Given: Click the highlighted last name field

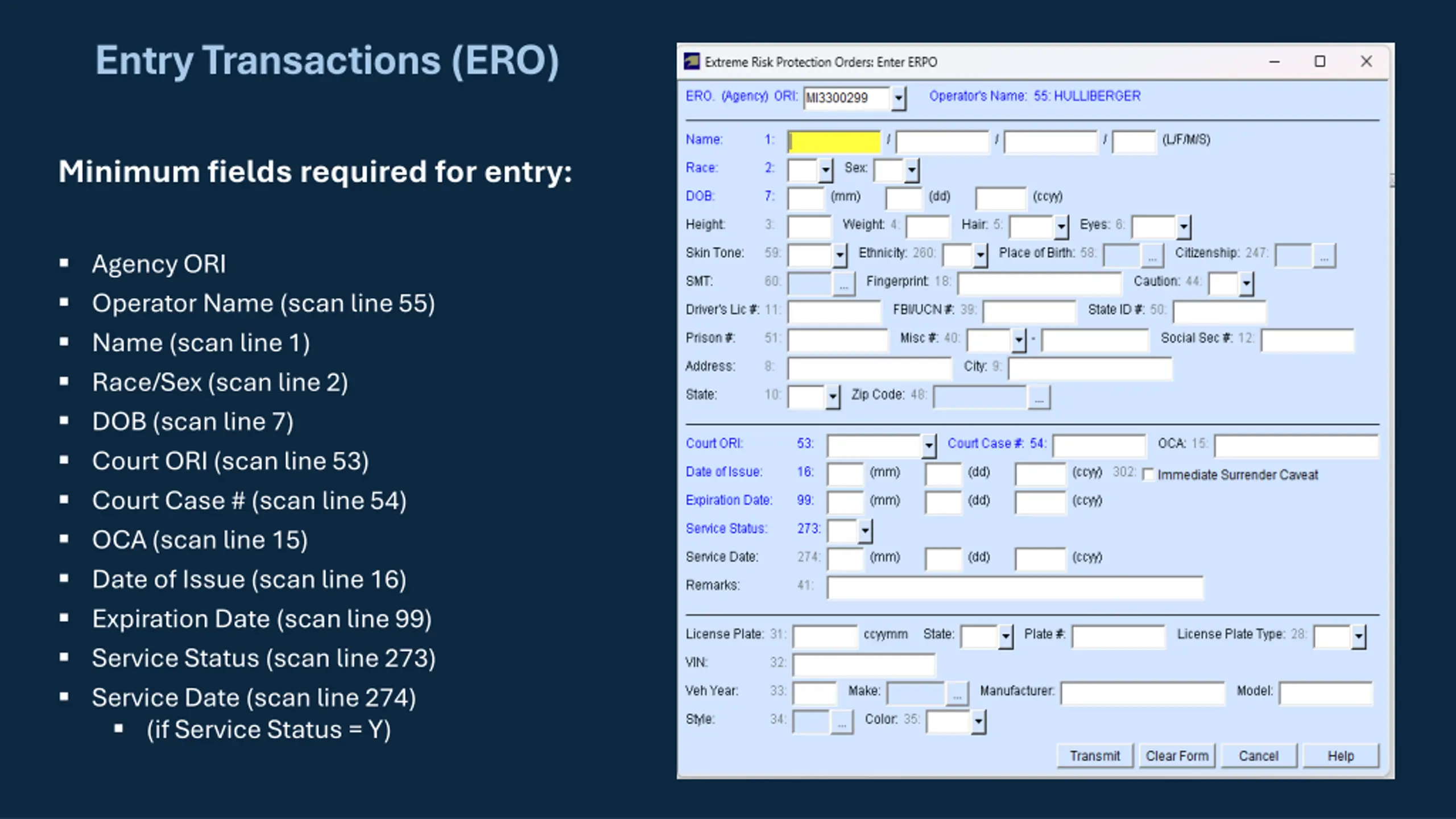Looking at the screenshot, I should [x=834, y=142].
